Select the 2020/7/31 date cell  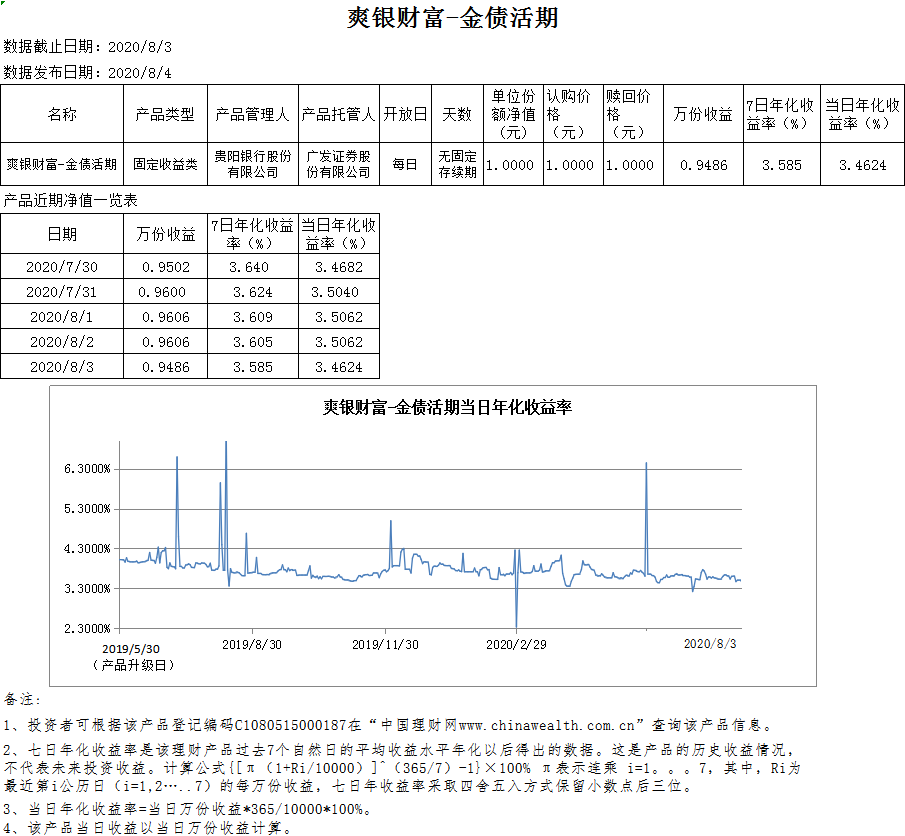coord(62,292)
